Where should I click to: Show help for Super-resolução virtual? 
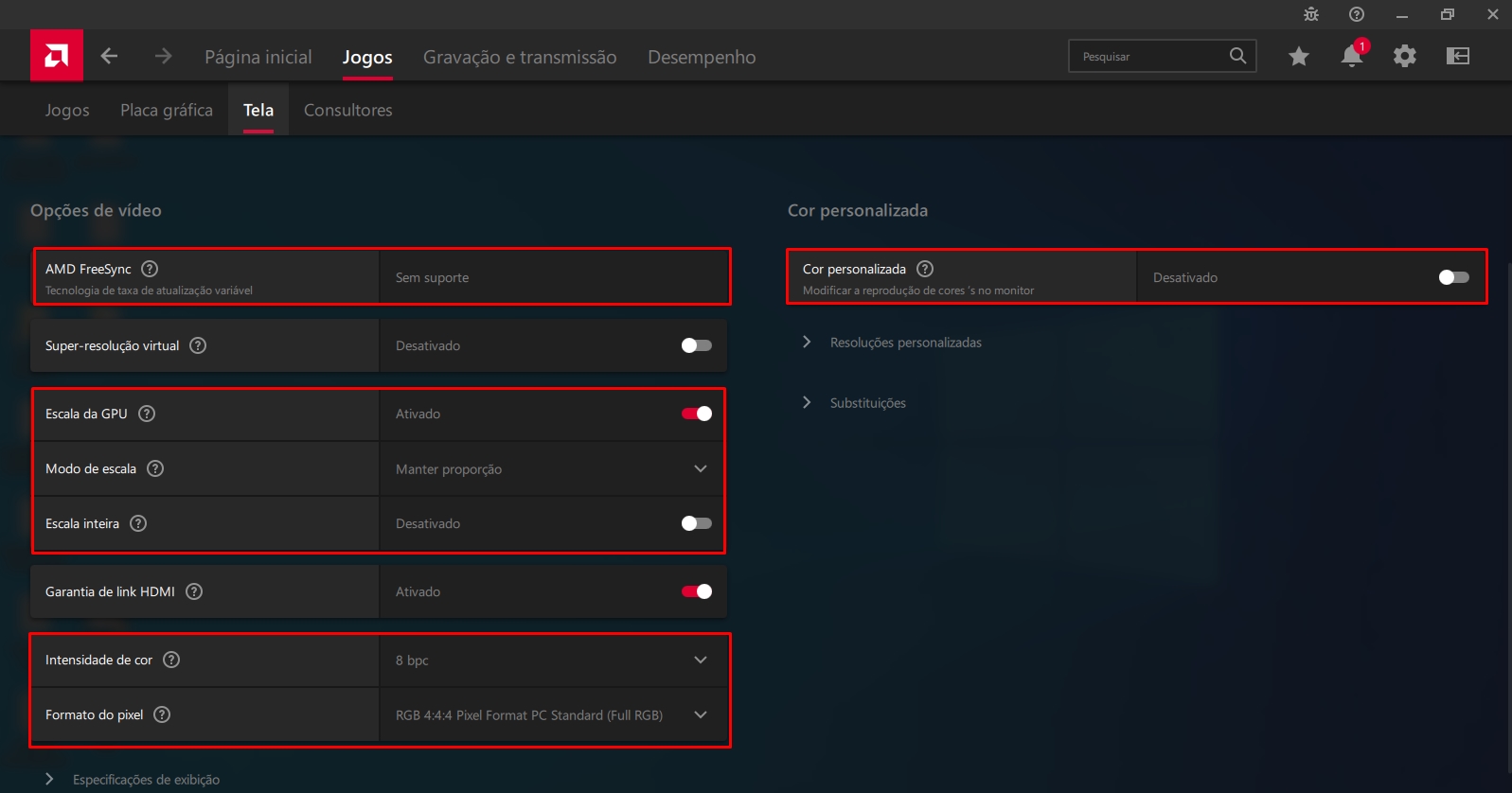click(198, 345)
